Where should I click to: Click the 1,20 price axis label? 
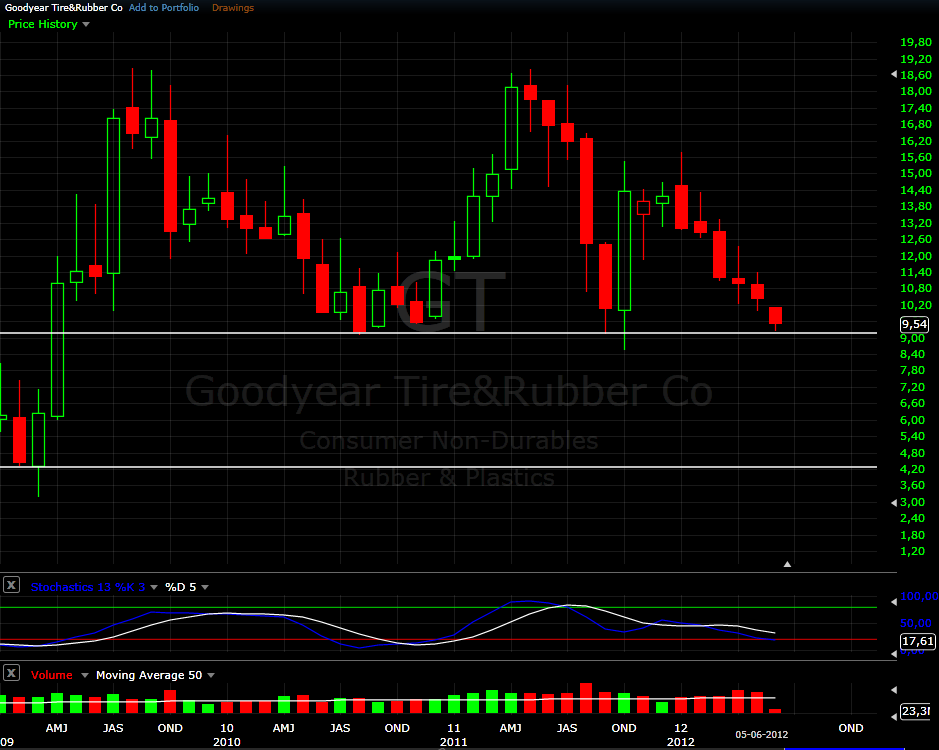(x=913, y=551)
